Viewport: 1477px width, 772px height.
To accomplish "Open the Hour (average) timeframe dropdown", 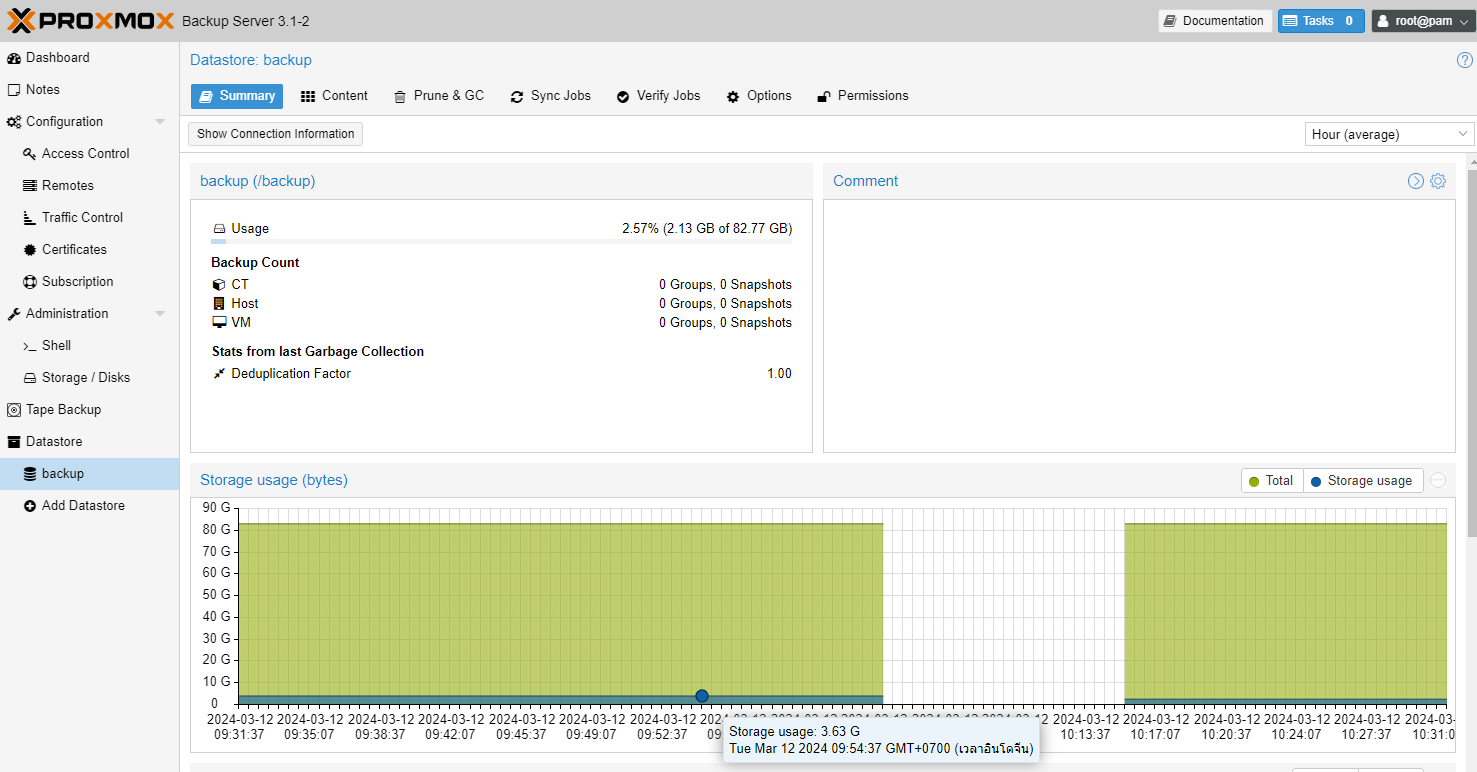I will pyautogui.click(x=1389, y=134).
